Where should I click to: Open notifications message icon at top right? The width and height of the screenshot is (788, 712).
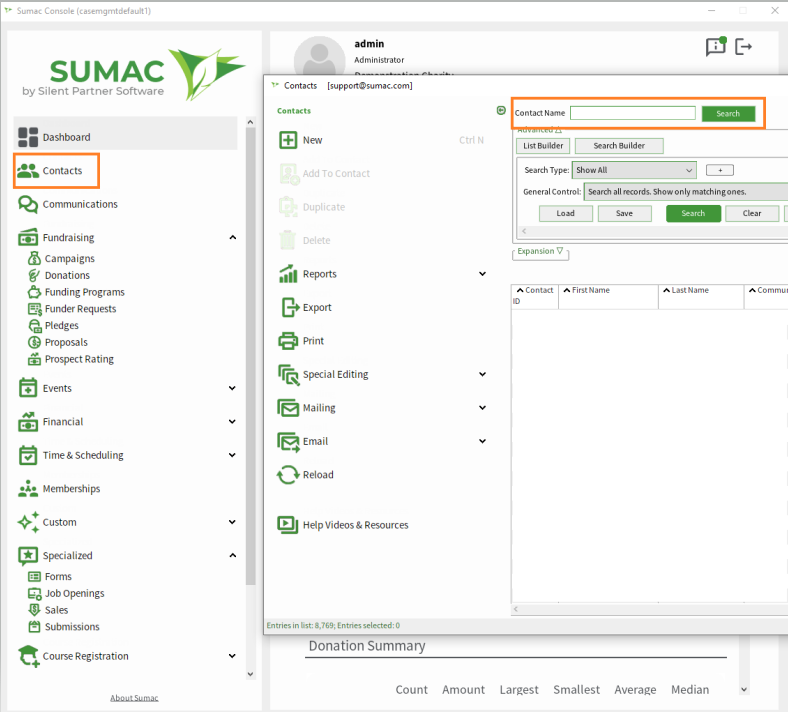coord(716,47)
